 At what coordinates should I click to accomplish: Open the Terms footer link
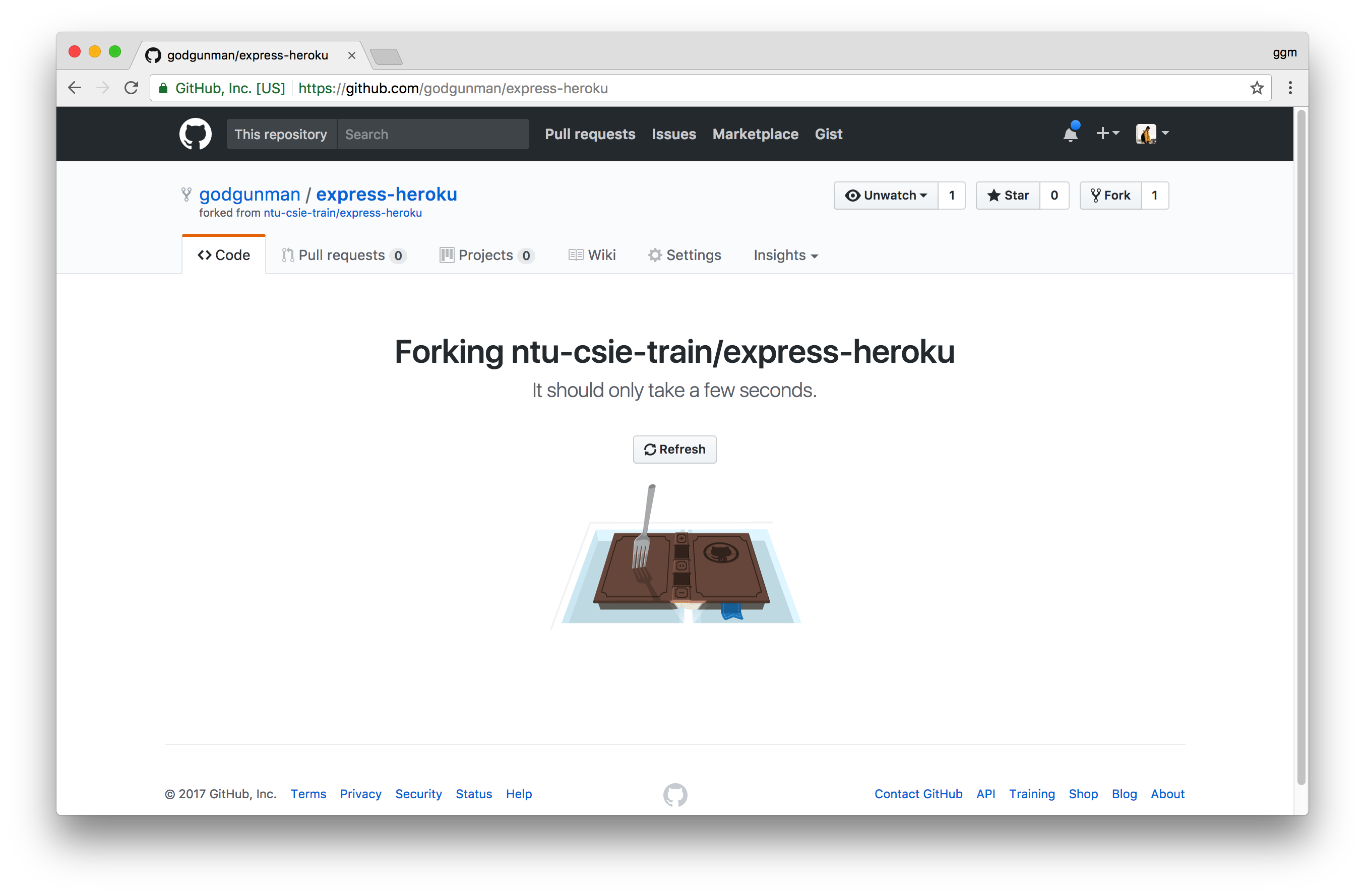pos(308,794)
